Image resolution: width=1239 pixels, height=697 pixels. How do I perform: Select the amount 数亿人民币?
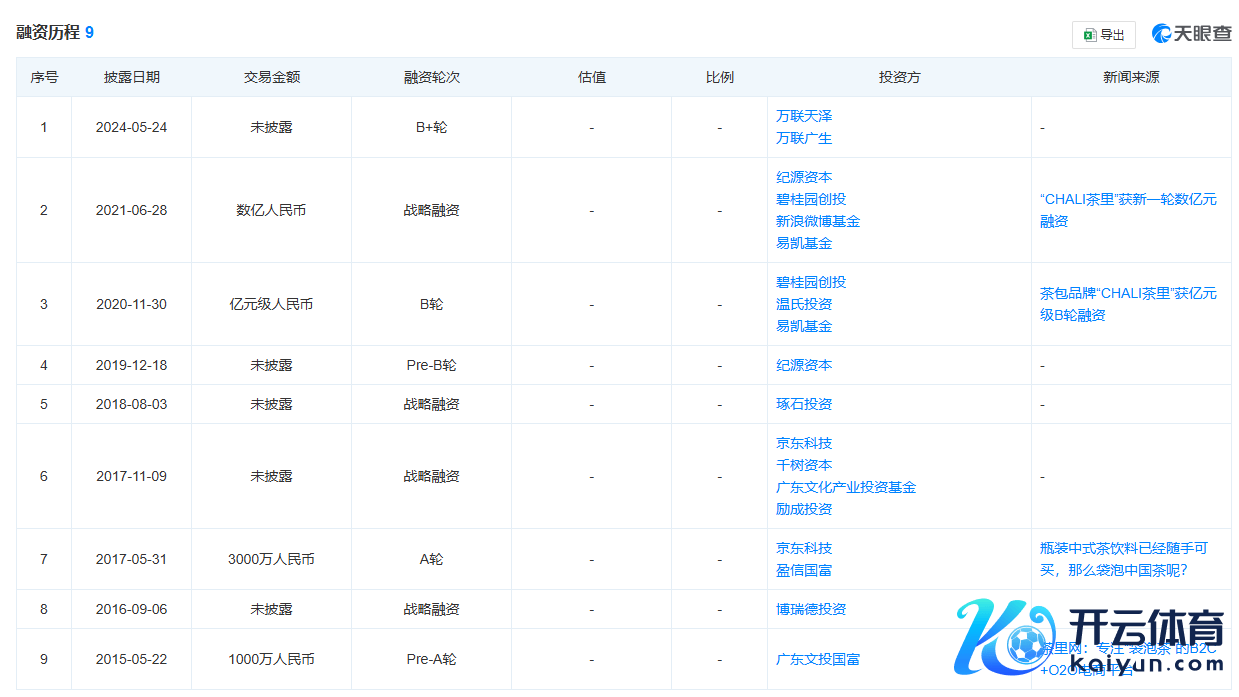coord(271,210)
